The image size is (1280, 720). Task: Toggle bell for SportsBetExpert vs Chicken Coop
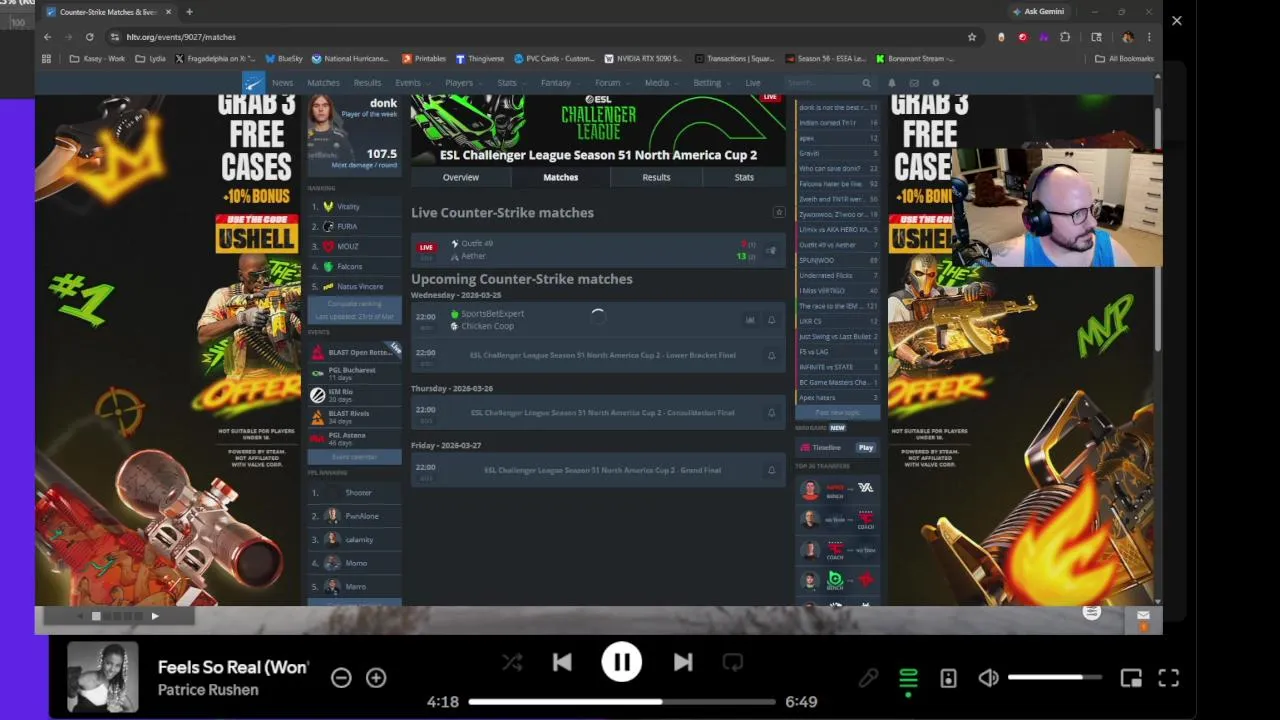(x=771, y=320)
